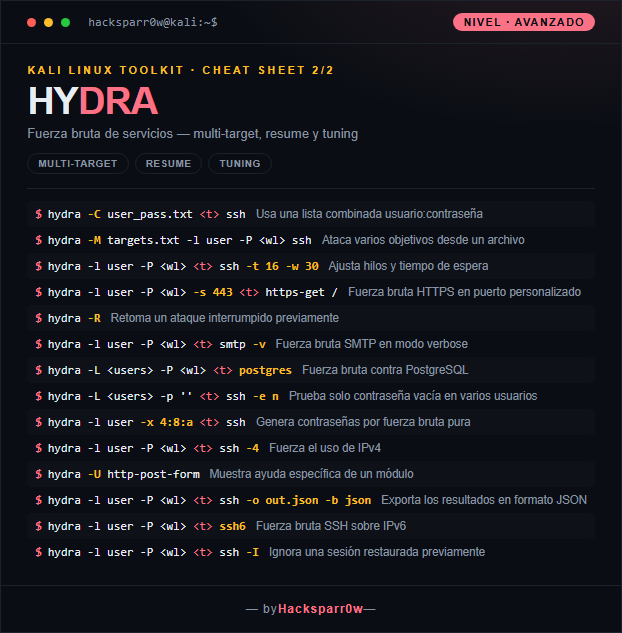Image resolution: width=622 pixels, height=633 pixels.
Task: Click 'Fuerza bruta contra PostgreSQL'
Action: pos(385,370)
